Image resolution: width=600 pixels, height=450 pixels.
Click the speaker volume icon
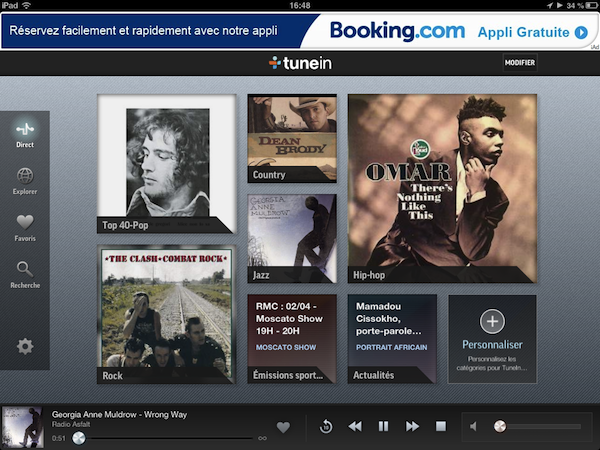pyautogui.click(x=474, y=426)
